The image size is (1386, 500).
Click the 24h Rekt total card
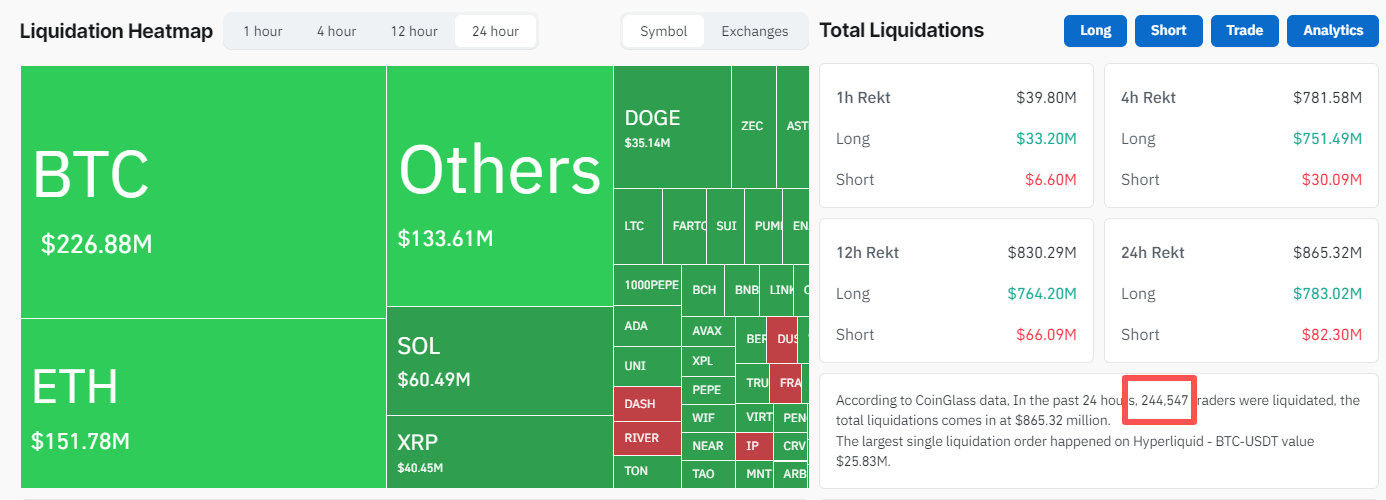(1241, 293)
